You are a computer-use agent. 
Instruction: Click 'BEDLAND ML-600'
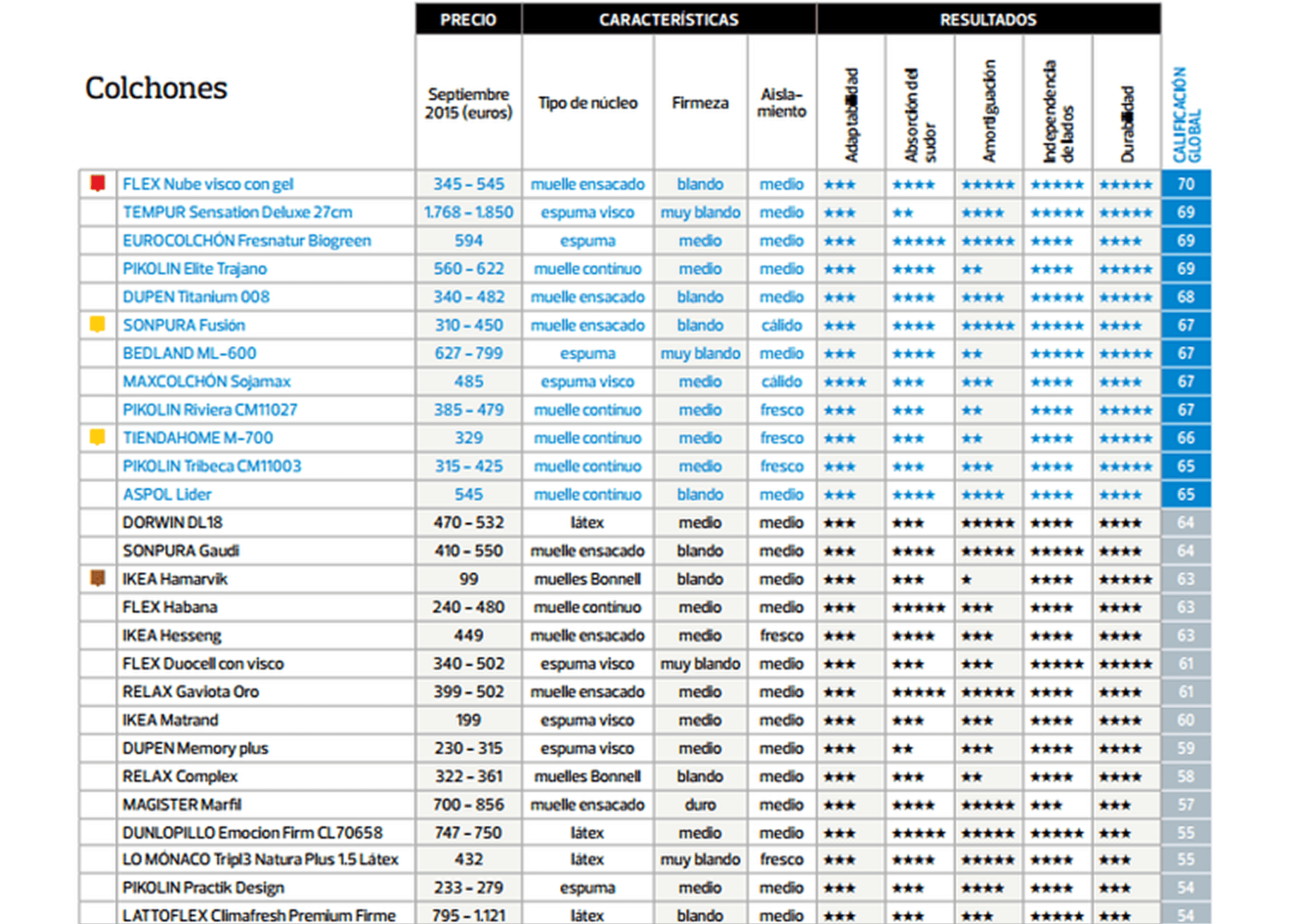pyautogui.click(x=189, y=353)
